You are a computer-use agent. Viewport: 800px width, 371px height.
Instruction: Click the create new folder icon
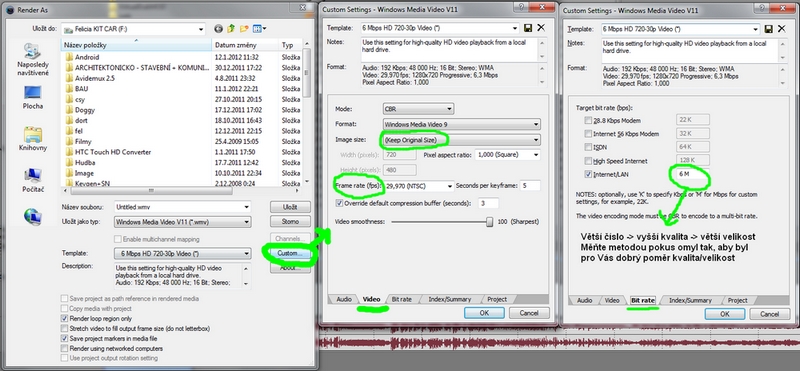[244, 29]
